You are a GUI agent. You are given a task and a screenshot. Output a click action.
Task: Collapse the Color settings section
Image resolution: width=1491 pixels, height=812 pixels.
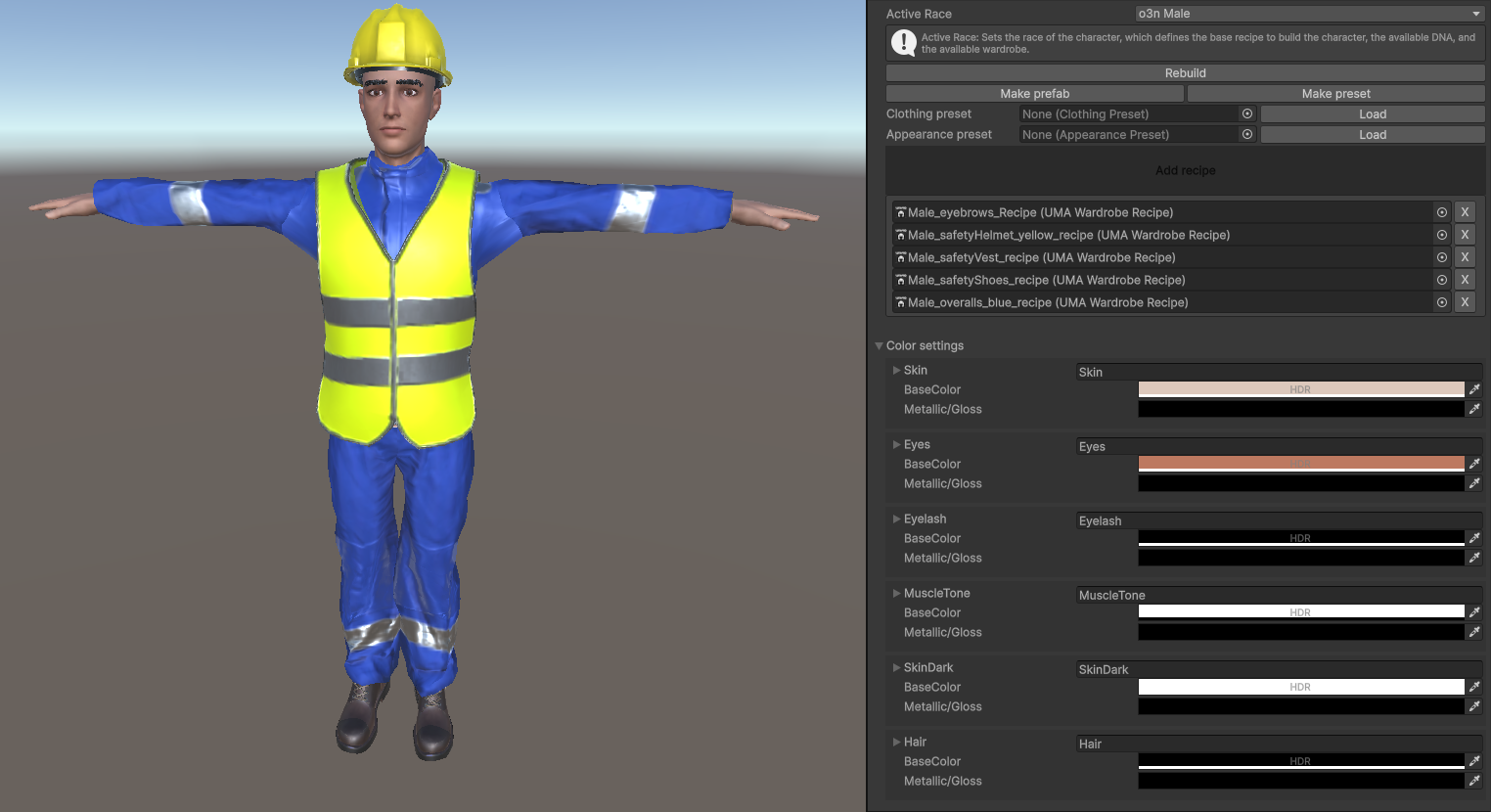coord(879,345)
